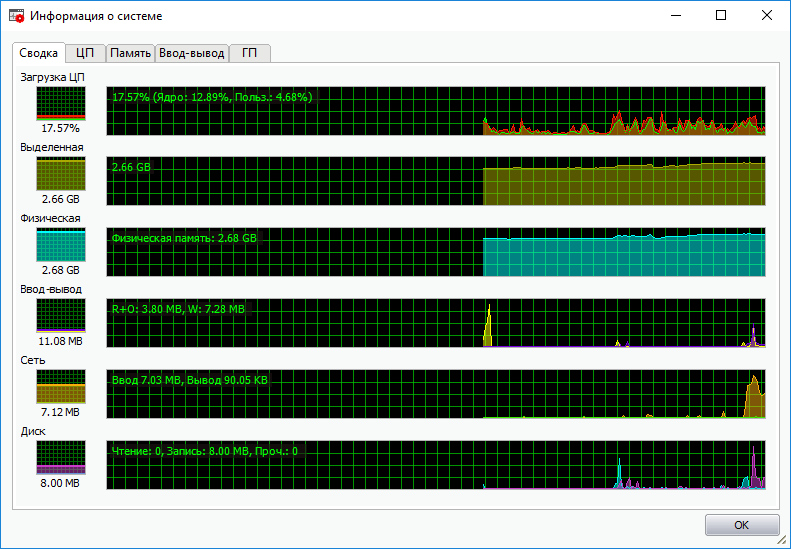Open the ЦП tab
The image size is (791, 549).
coord(85,53)
